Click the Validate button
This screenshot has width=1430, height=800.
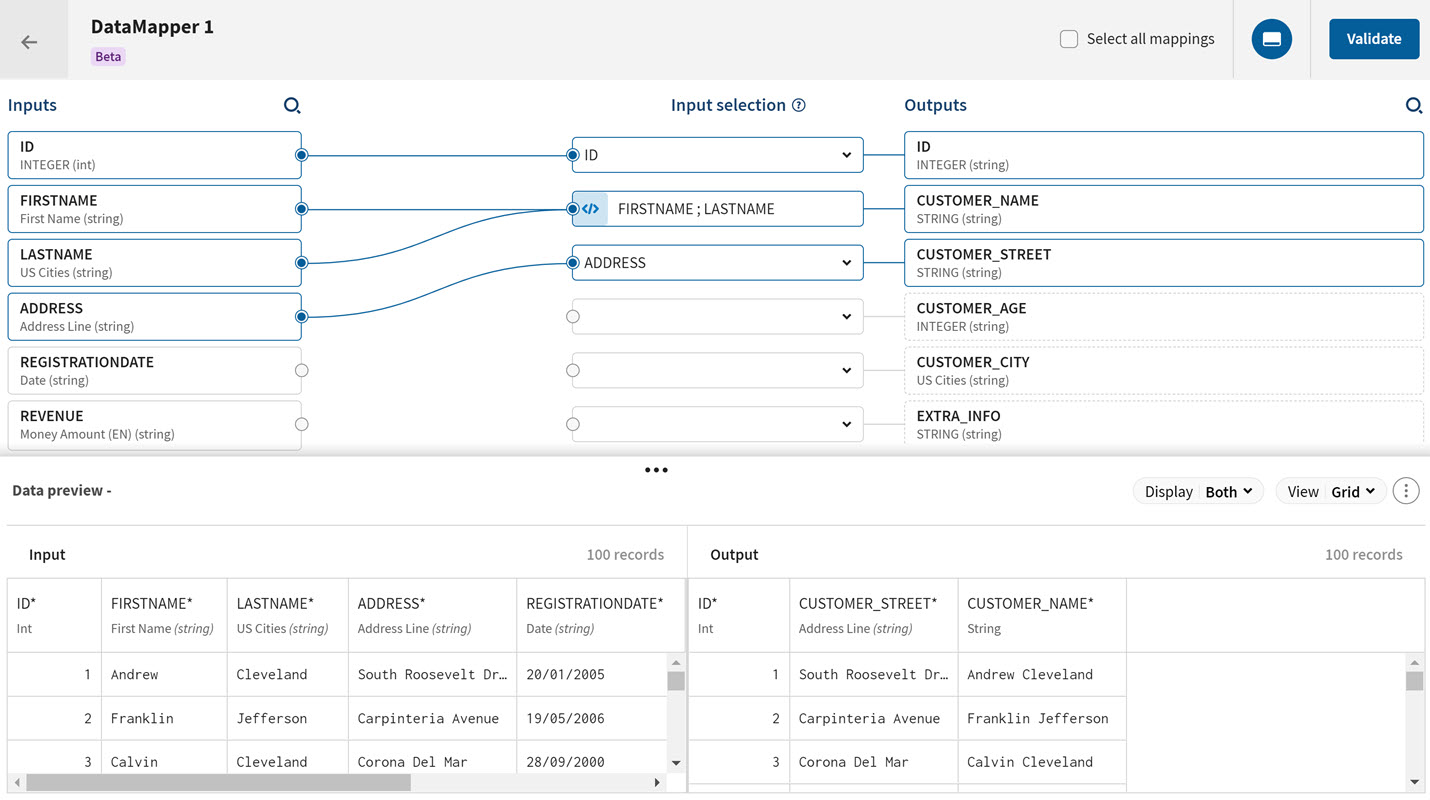(x=1373, y=39)
